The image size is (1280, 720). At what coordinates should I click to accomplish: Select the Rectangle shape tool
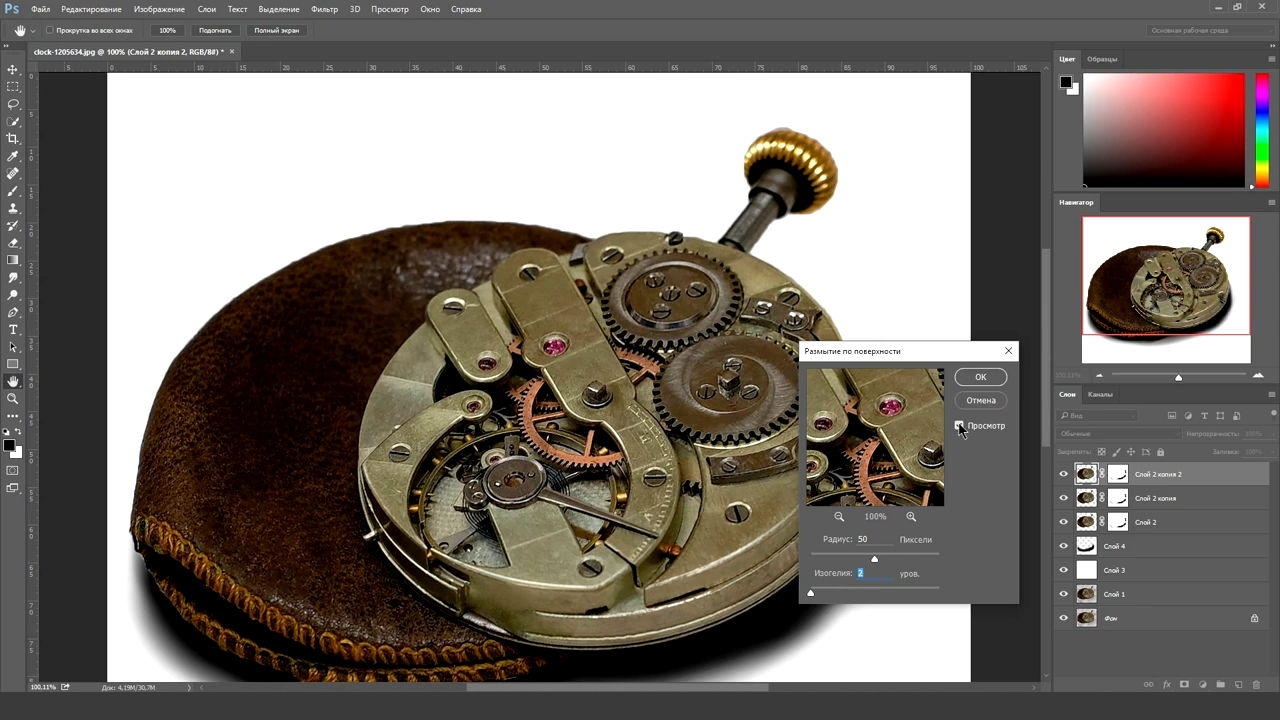tap(13, 364)
